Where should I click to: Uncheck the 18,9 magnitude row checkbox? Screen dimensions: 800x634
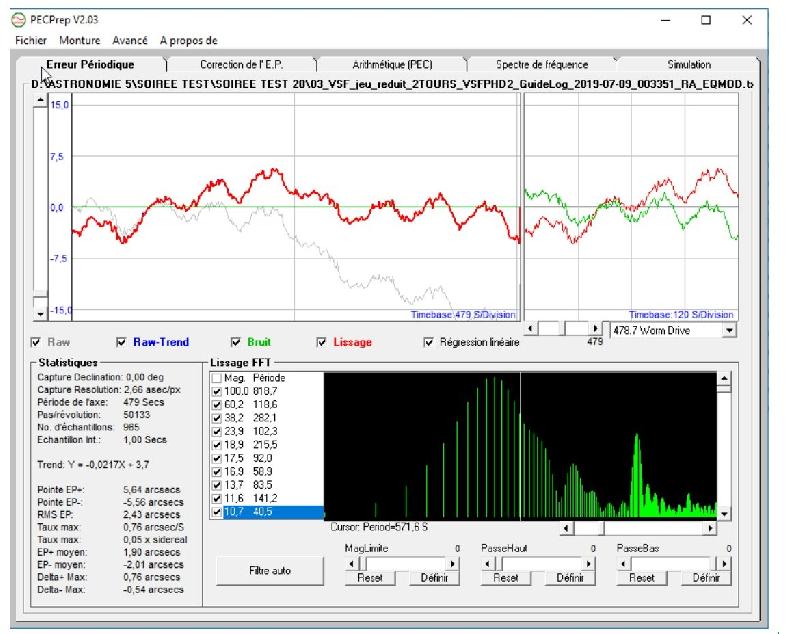[x=217, y=445]
